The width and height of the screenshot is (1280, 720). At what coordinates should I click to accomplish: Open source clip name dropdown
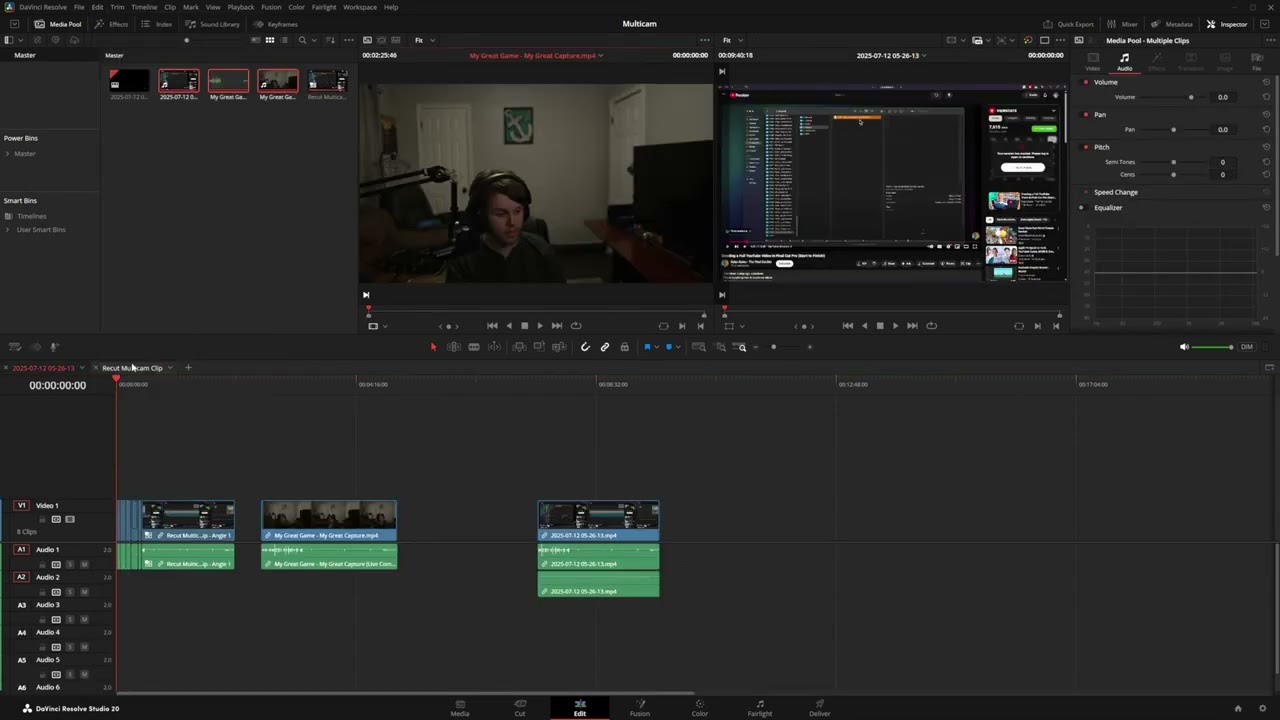pos(601,56)
